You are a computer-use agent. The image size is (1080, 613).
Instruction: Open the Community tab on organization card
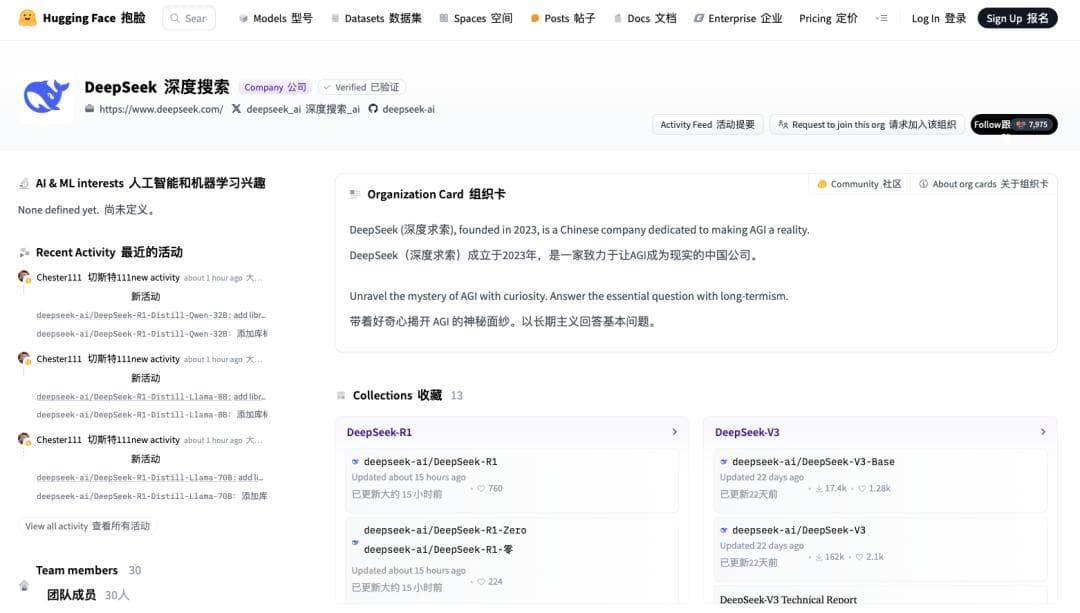pos(859,184)
